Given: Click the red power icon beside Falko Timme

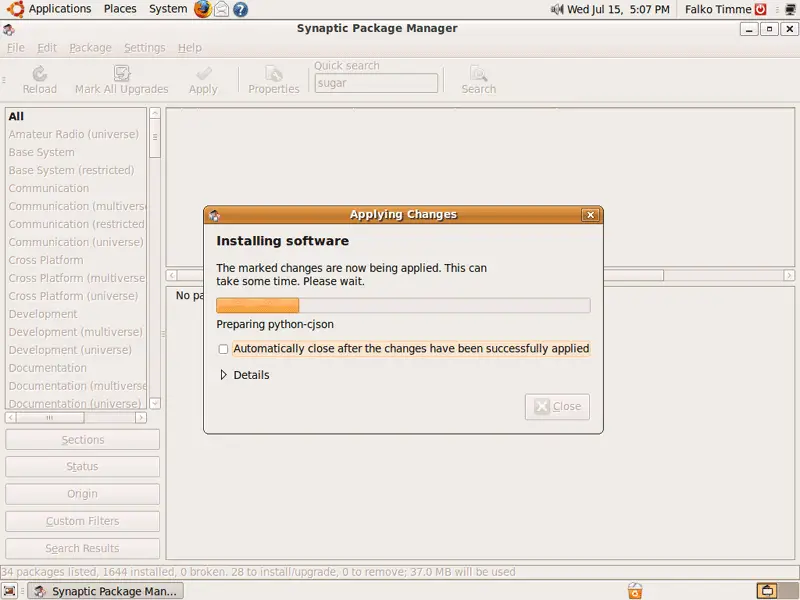Looking at the screenshot, I should (760, 9).
